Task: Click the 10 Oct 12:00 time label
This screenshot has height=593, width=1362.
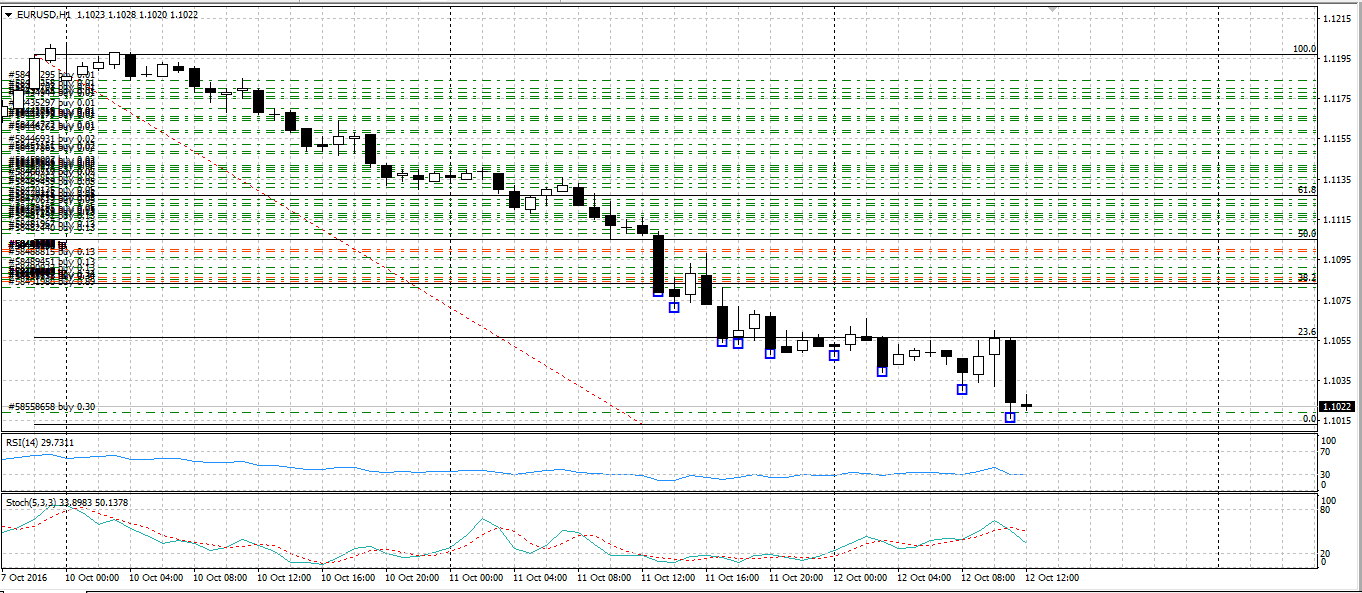Action: point(284,577)
